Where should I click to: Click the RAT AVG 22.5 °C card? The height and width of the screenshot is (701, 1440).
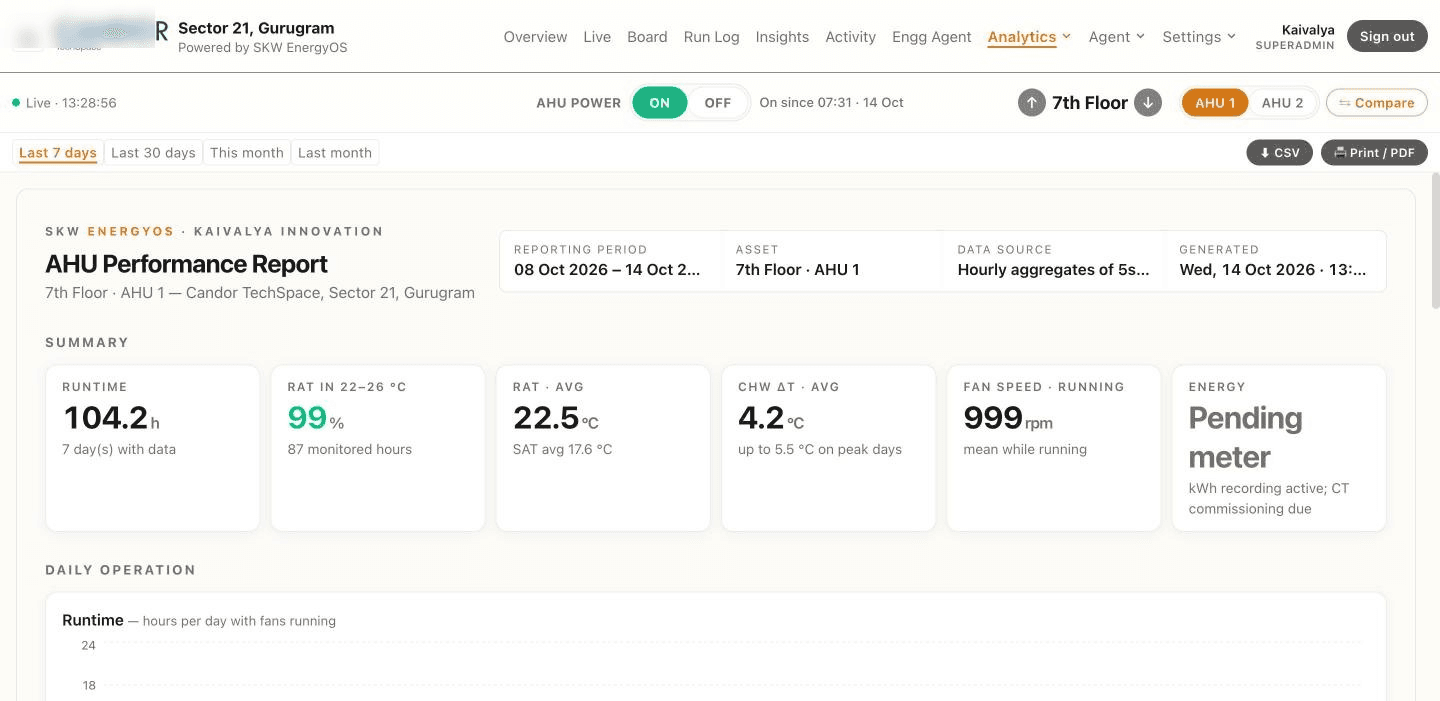(x=603, y=448)
